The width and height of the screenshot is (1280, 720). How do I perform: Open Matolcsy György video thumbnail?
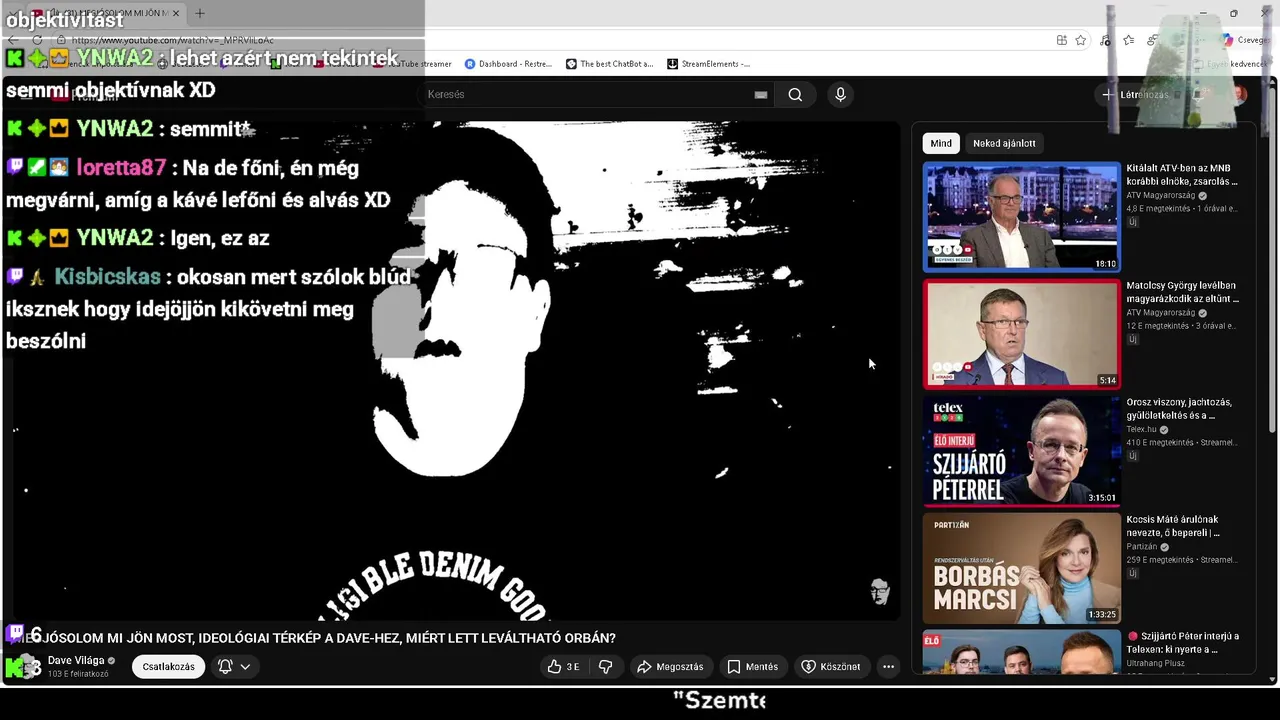[1021, 333]
